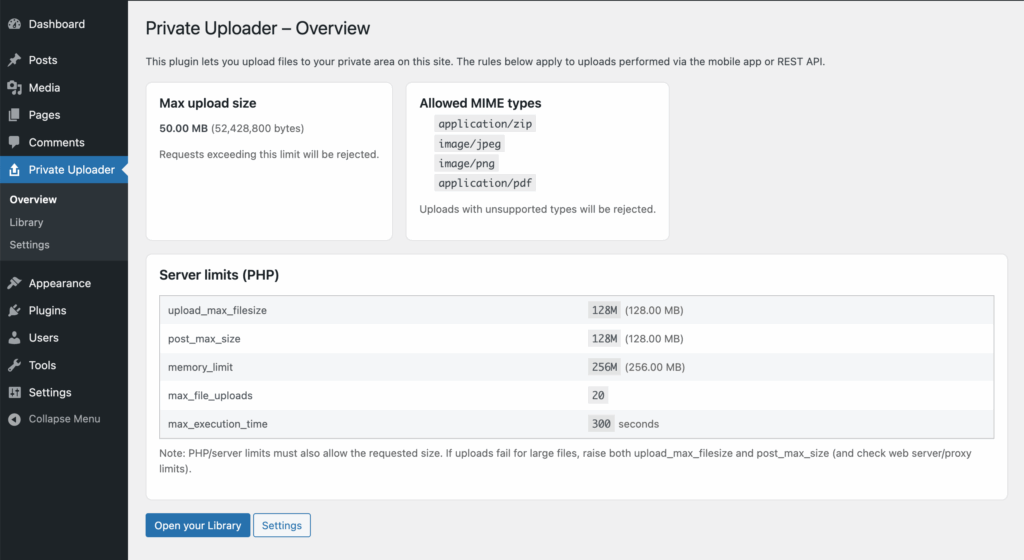
Task: Click the Settings sliders icon in sidebar
Action: pyautogui.click(x=14, y=393)
